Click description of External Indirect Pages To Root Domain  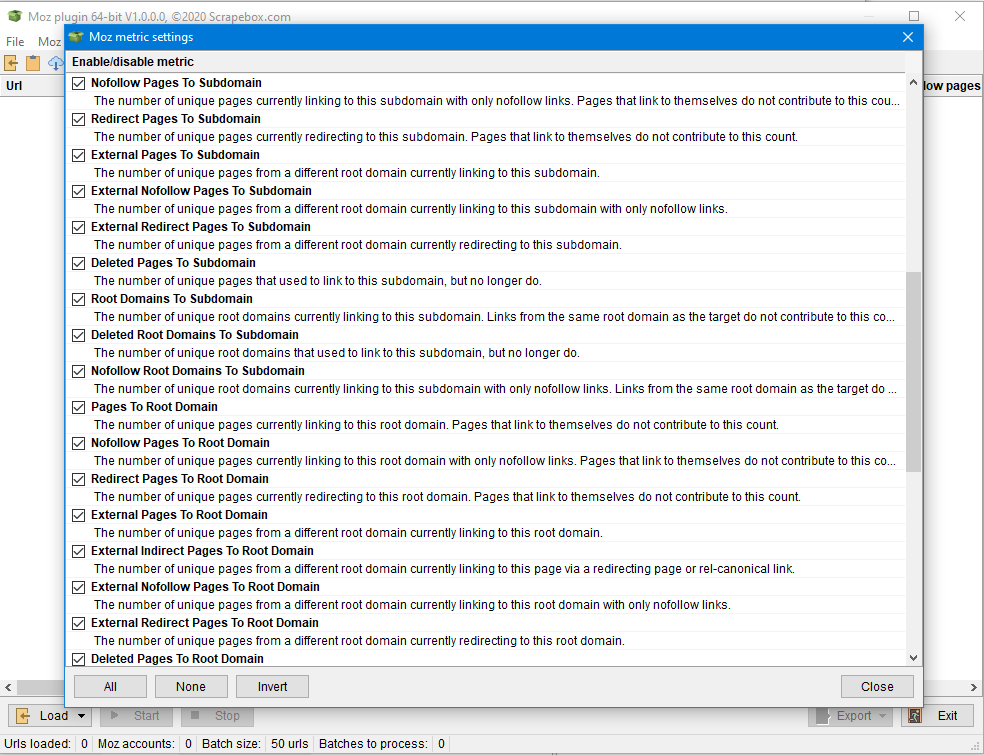(444, 569)
